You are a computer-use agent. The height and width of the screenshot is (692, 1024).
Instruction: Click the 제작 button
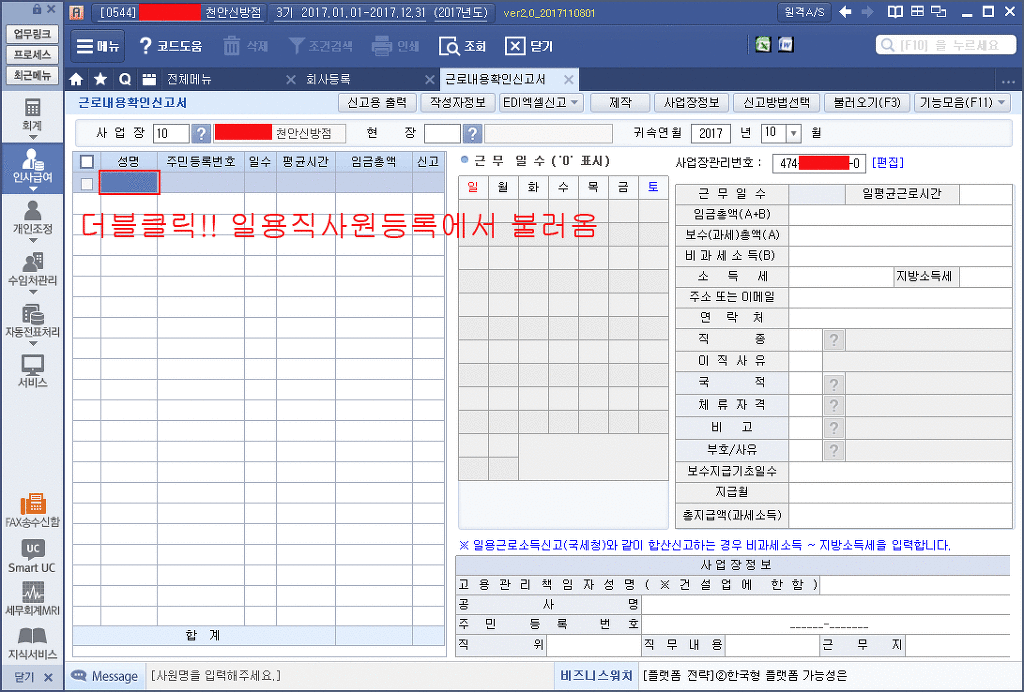click(x=620, y=102)
